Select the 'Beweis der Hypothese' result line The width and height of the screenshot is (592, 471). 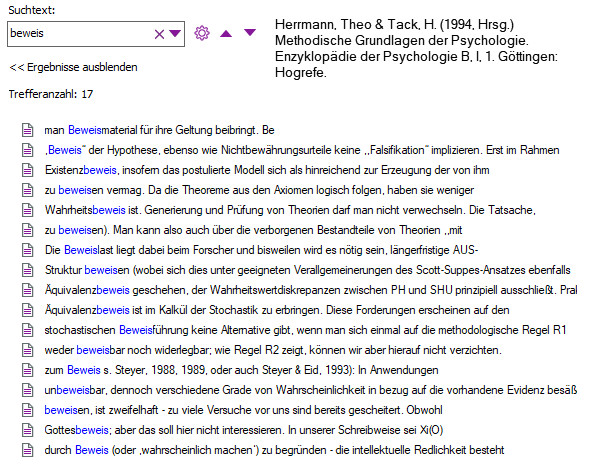[302, 150]
